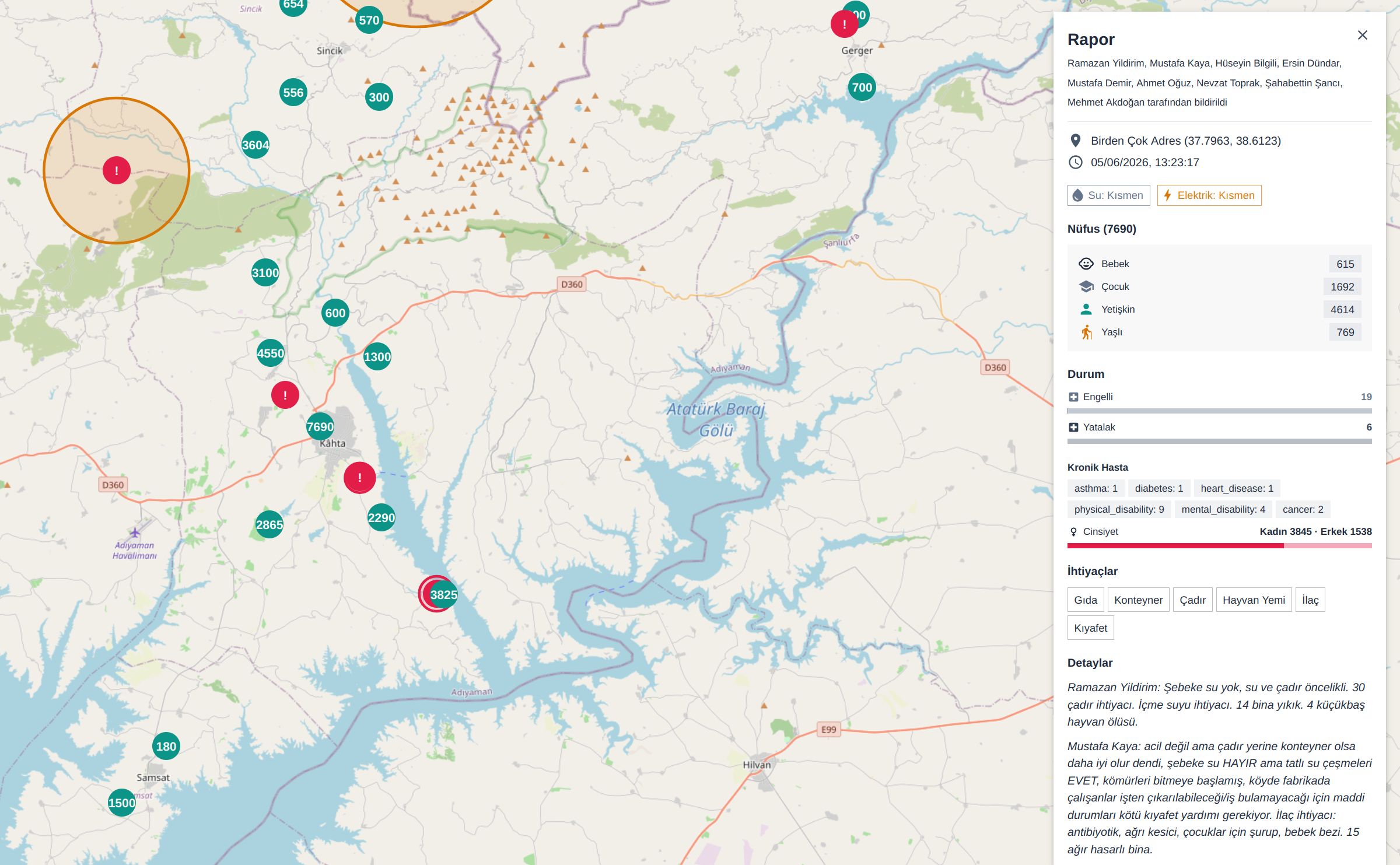This screenshot has height=865, width=1400.
Task: Open the 7690 population marker near Kâhta
Action: 320,426
